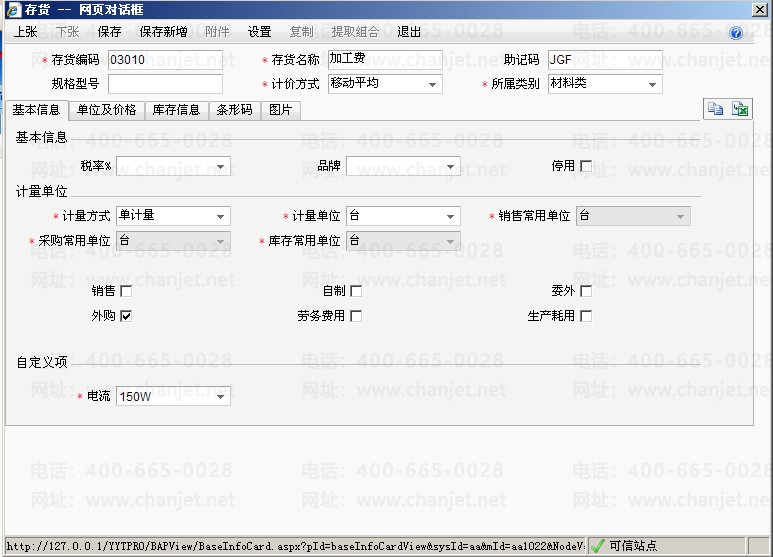Open the 图片 tab
The width and height of the screenshot is (773, 557).
[281, 110]
